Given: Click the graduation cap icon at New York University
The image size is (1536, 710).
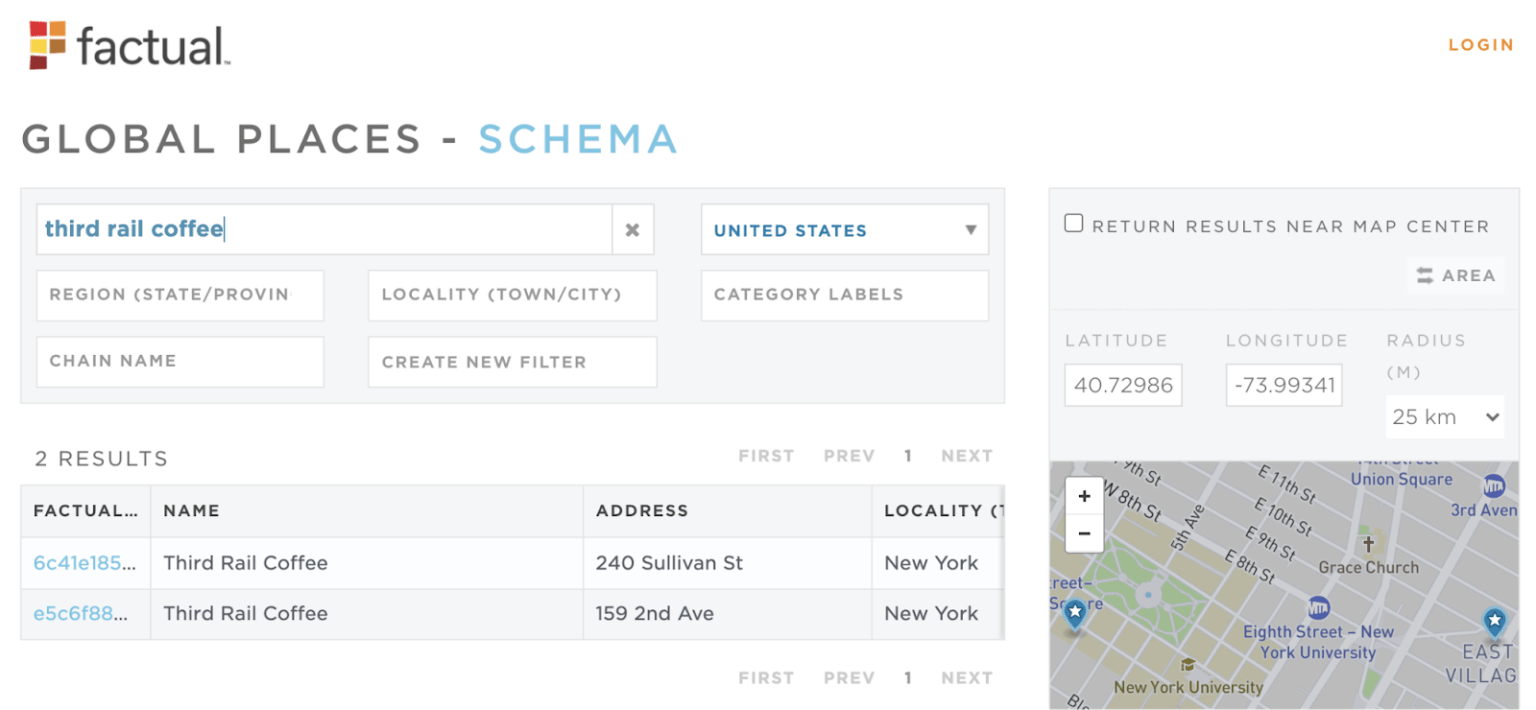Looking at the screenshot, I should point(1188,663).
